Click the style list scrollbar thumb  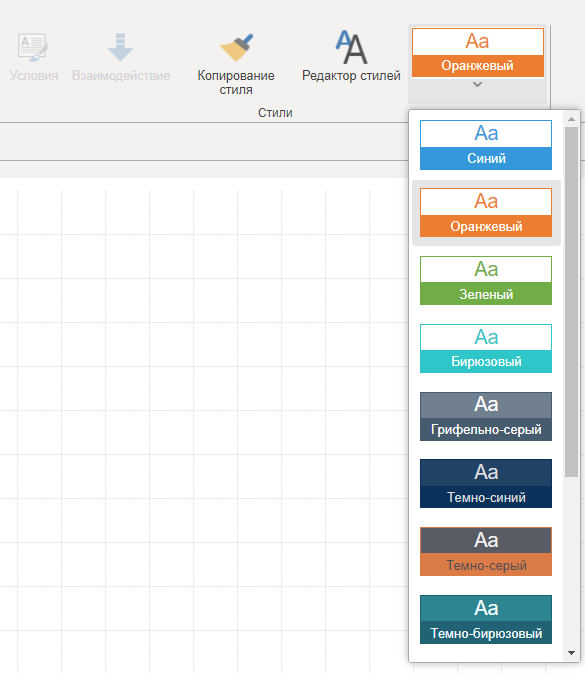click(571, 302)
